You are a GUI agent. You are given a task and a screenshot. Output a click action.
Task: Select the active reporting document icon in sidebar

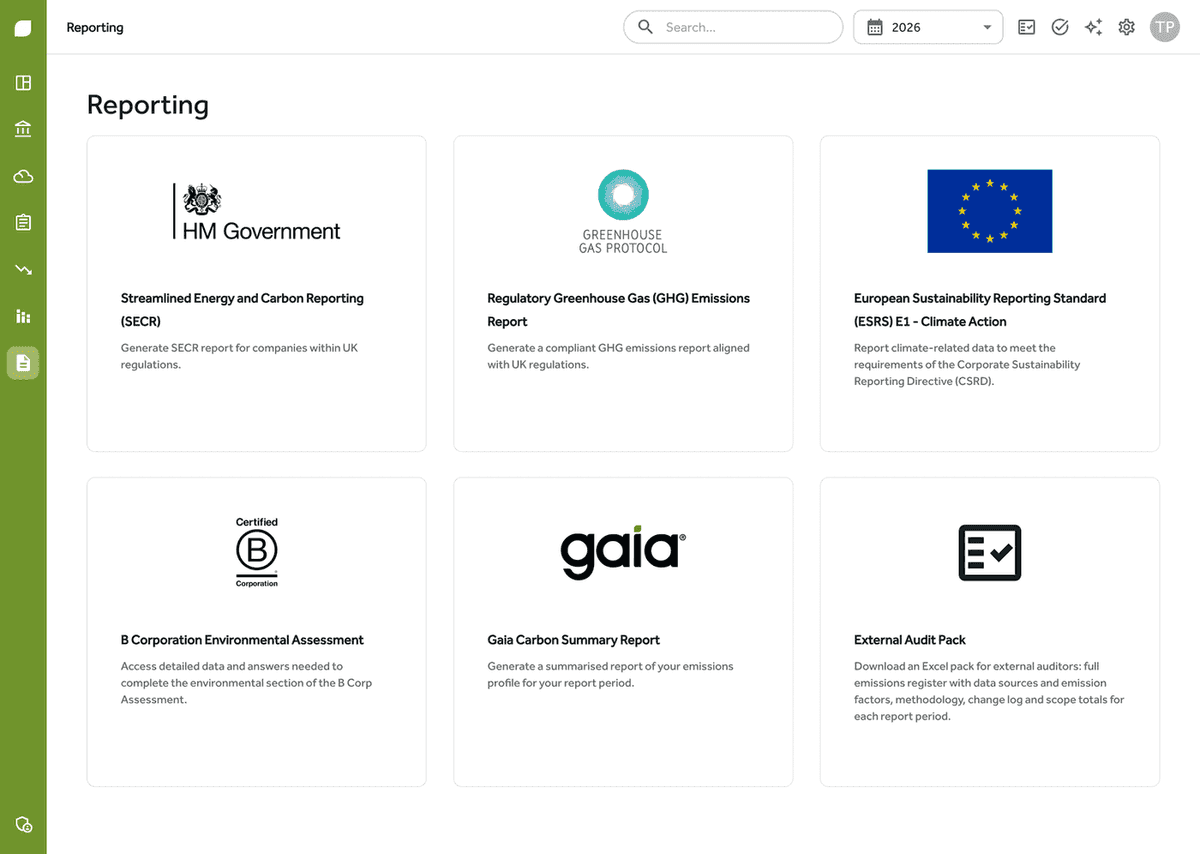point(23,362)
